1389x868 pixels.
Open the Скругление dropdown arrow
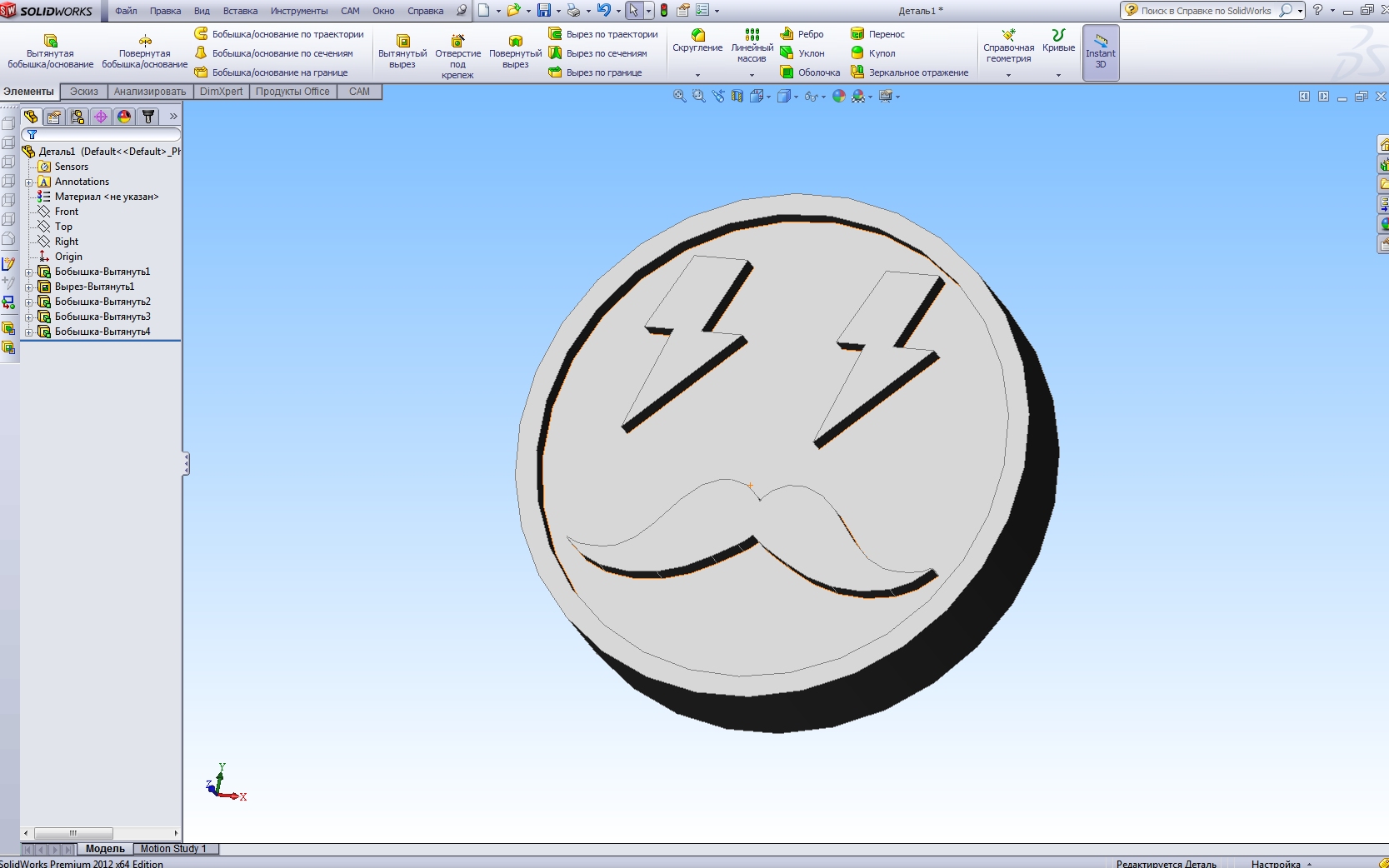pos(697,76)
